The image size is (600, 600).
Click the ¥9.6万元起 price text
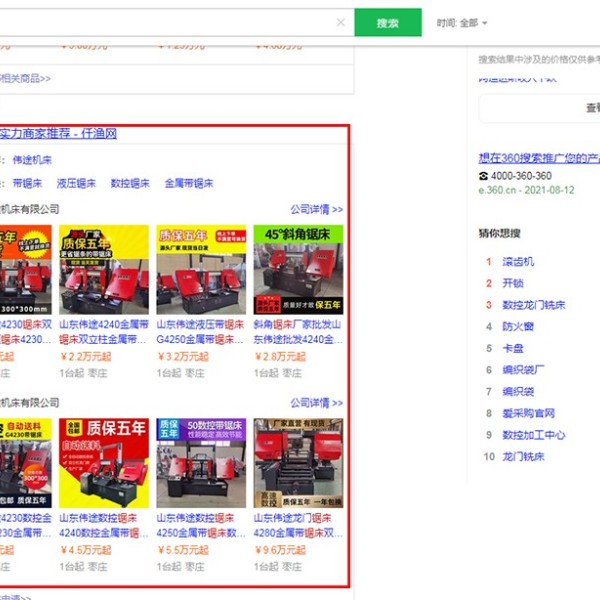click(x=280, y=550)
